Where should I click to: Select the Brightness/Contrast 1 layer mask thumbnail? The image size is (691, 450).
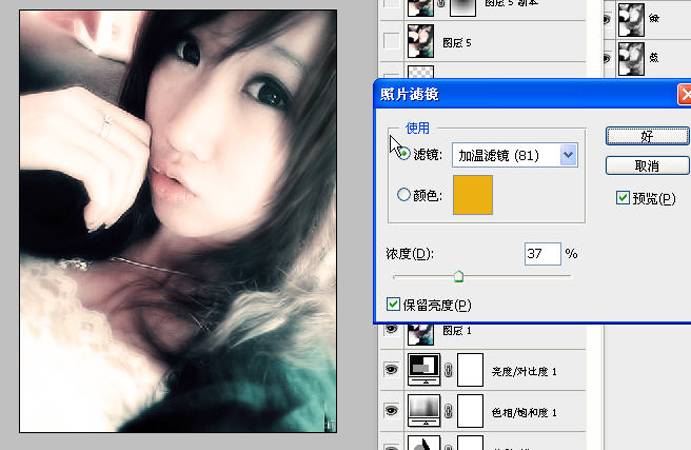[x=470, y=369]
